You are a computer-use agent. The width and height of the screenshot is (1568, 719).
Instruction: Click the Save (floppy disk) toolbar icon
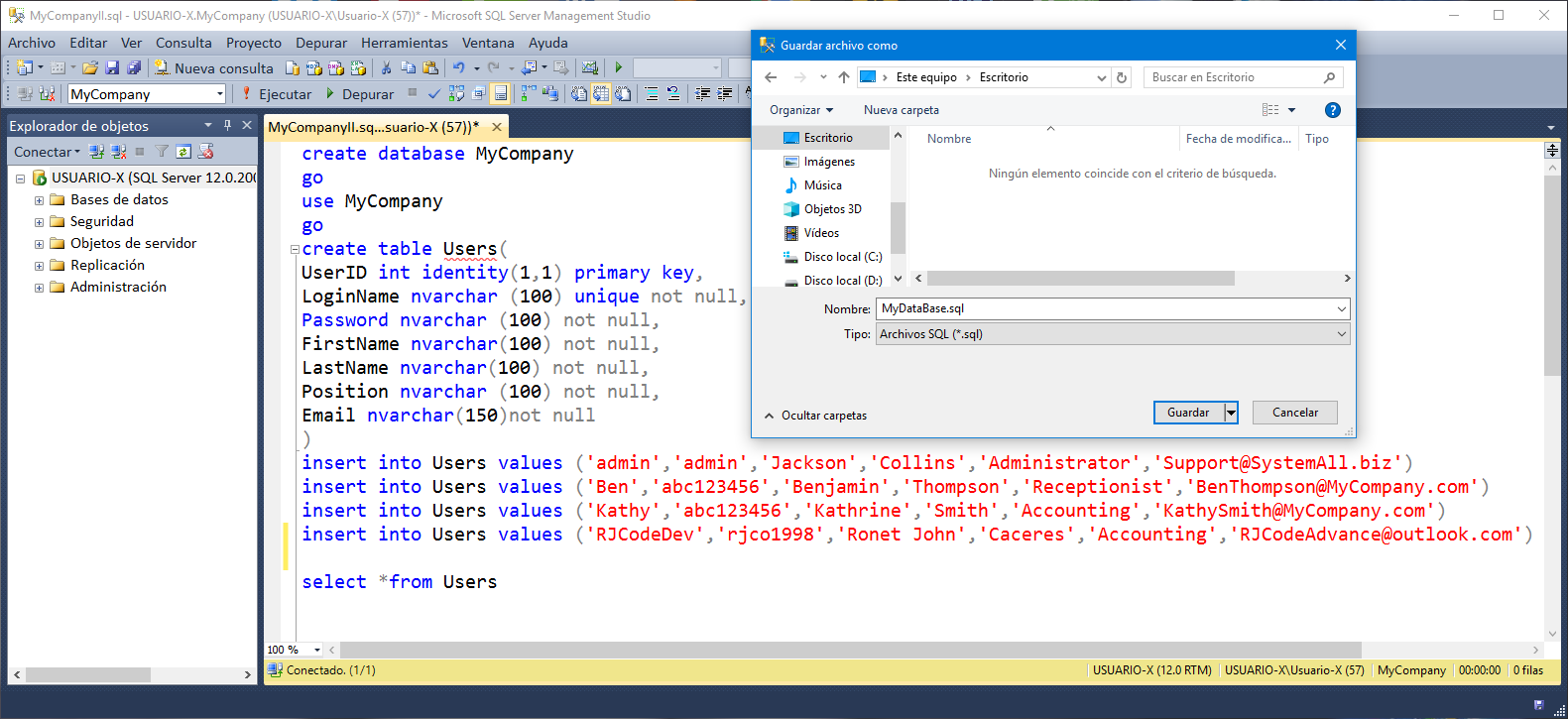[112, 68]
